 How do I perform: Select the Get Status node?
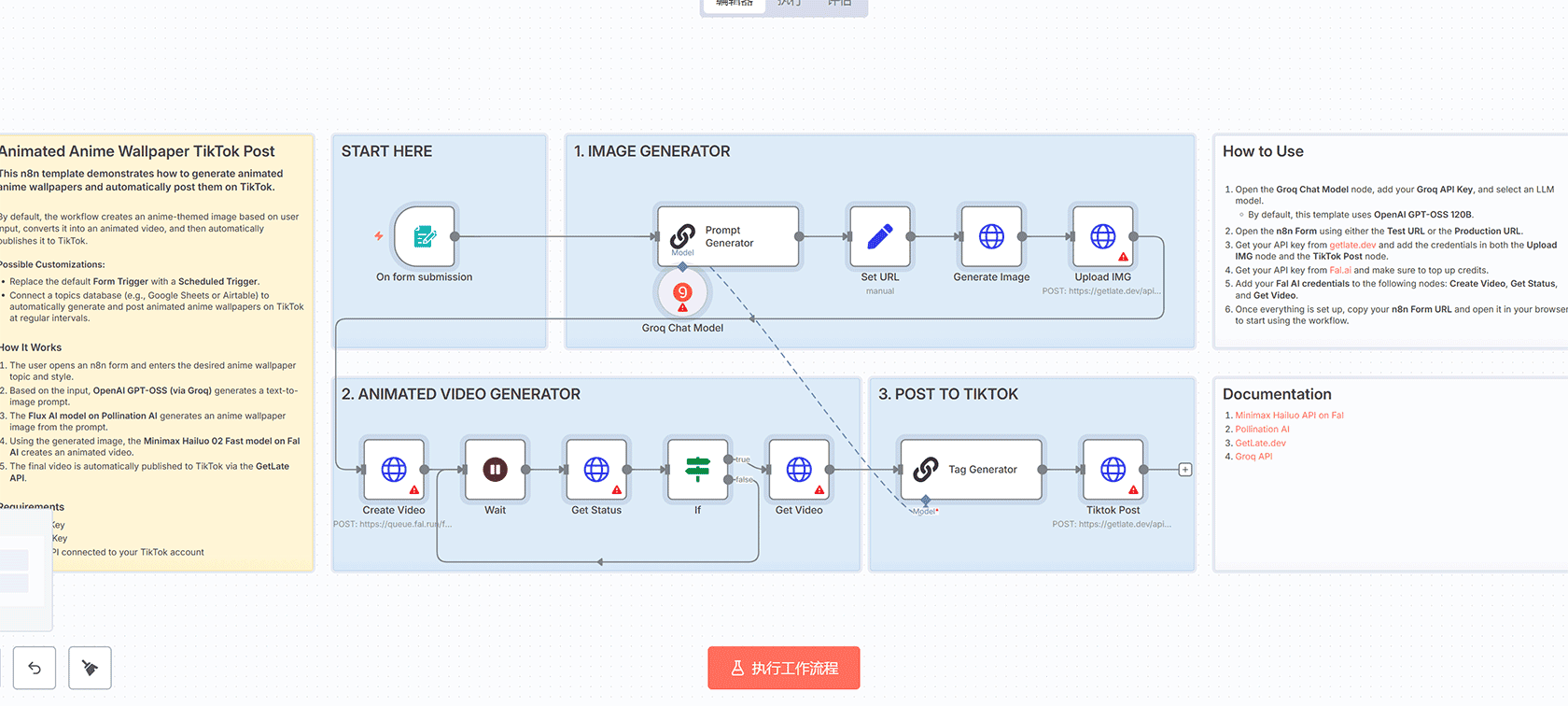pyautogui.click(x=596, y=470)
